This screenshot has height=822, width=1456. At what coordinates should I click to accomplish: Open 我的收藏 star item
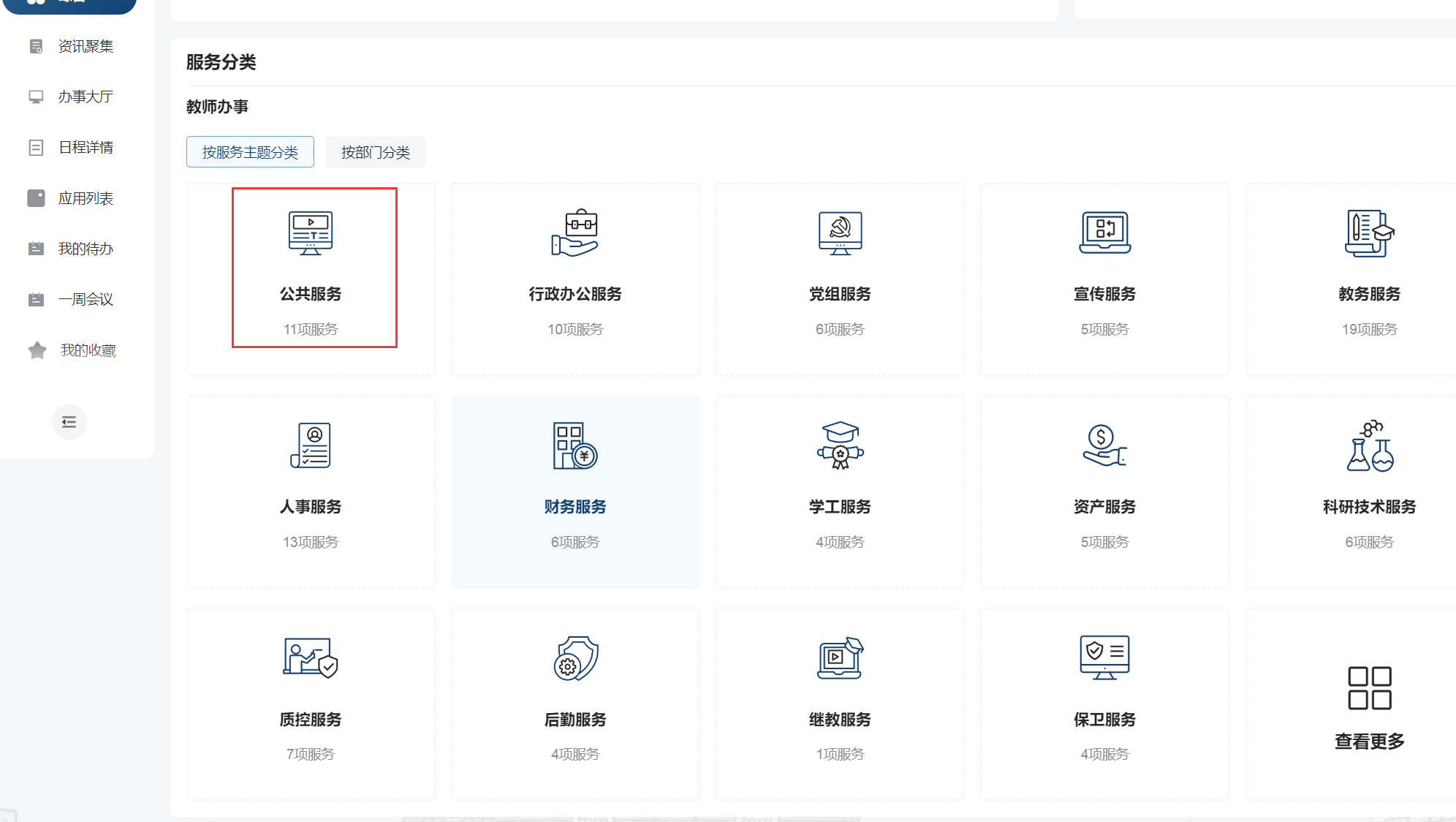[x=88, y=350]
